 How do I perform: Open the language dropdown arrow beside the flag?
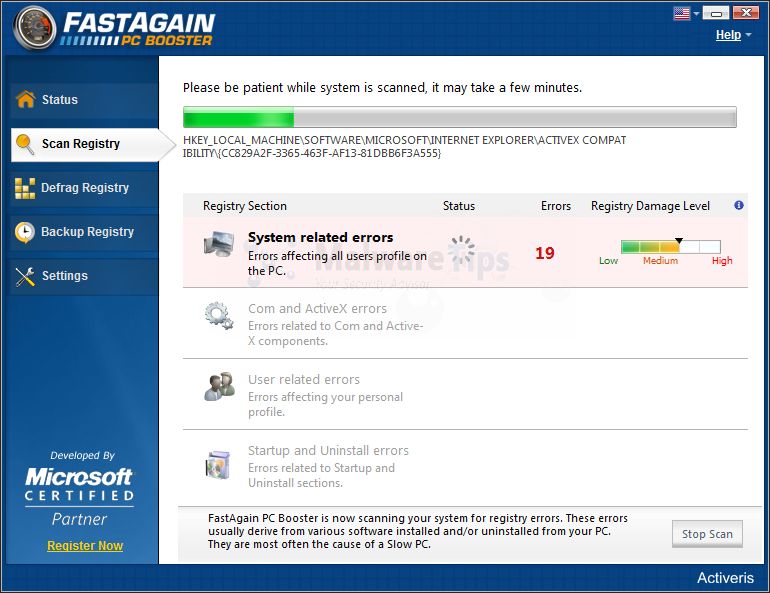click(696, 14)
